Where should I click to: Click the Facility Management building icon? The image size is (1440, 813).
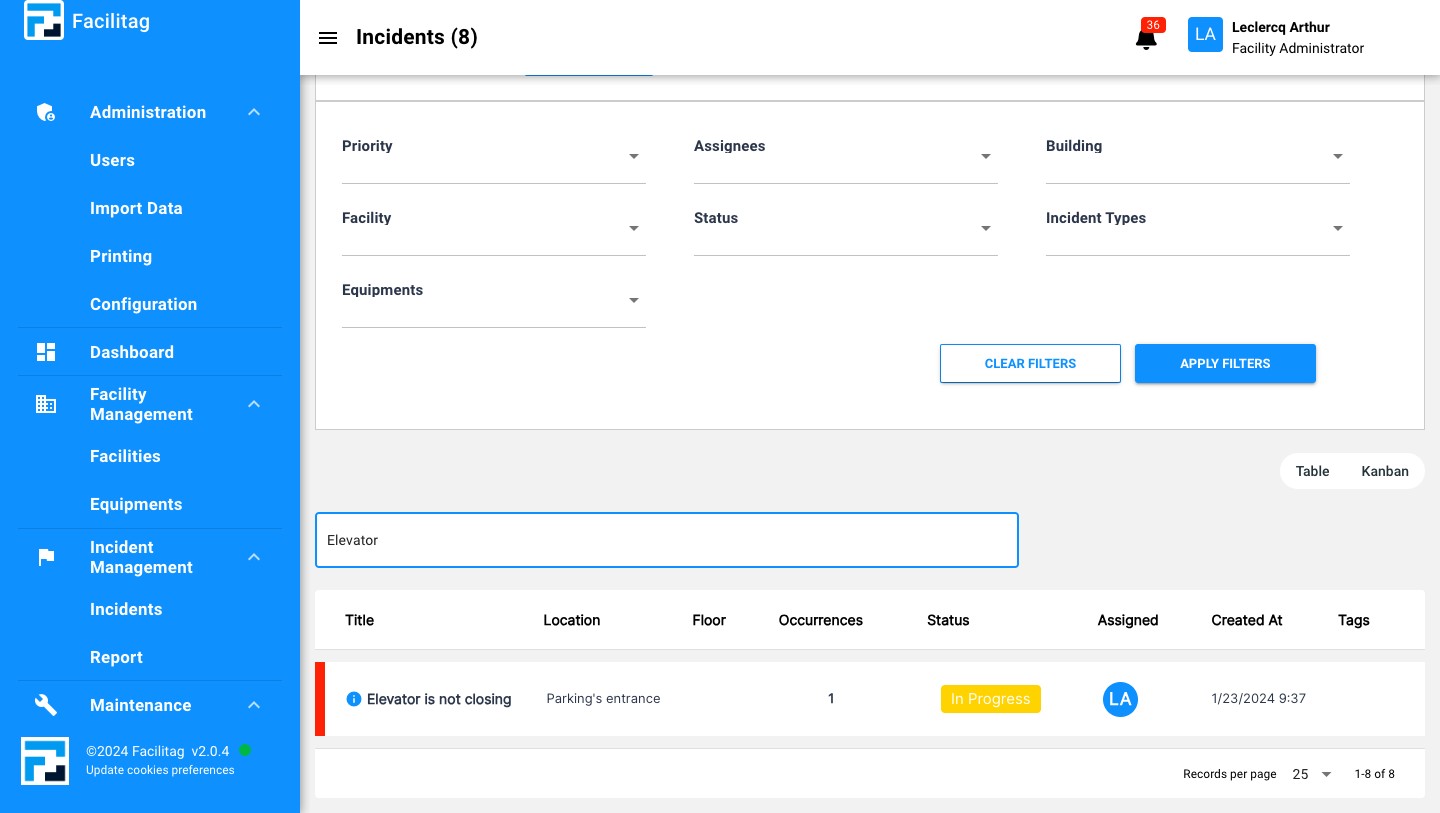(46, 404)
